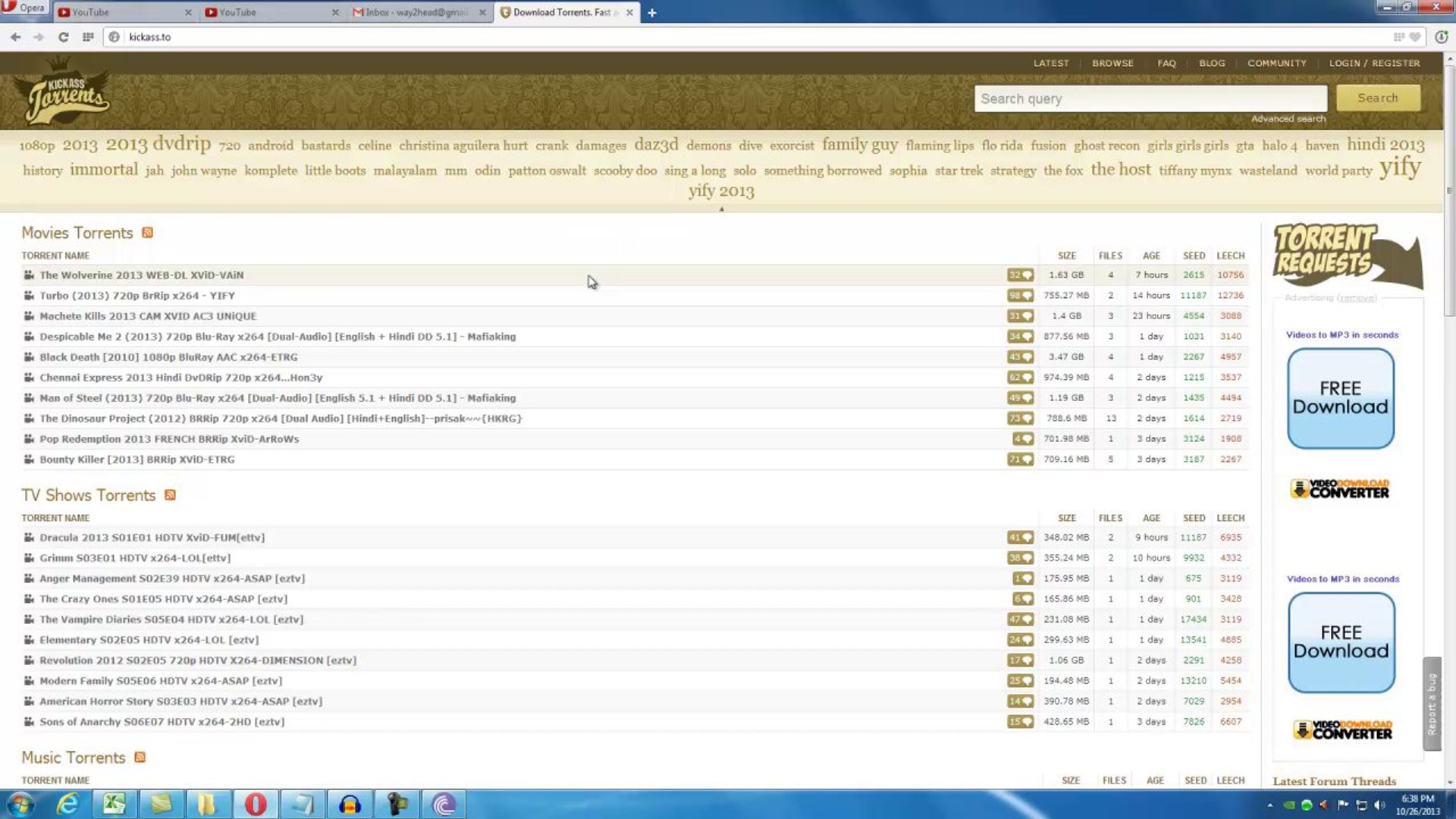1456x819 pixels.
Task: Click the TV Shows Torrents RSS icon
Action: tap(170, 495)
